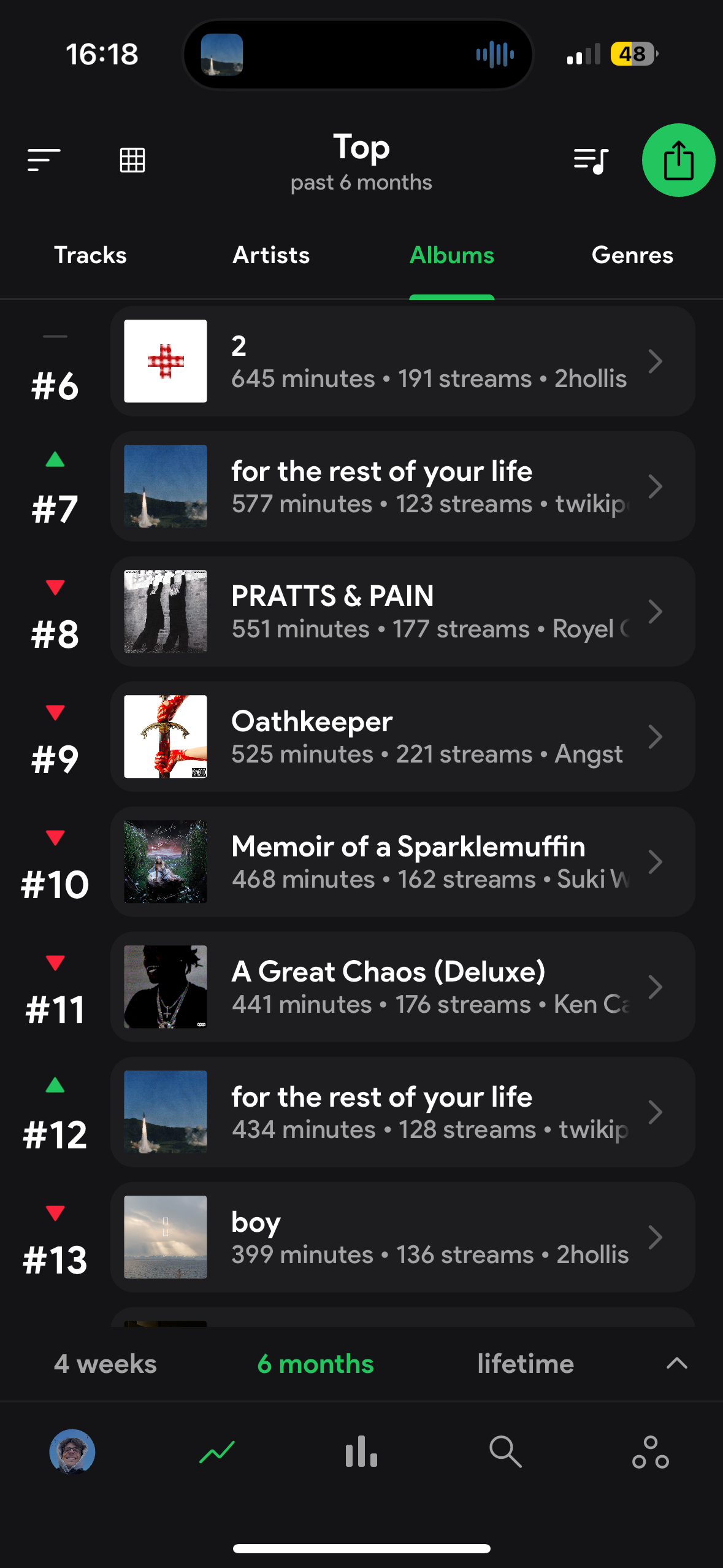Open the bar chart stats tab

(x=361, y=1451)
